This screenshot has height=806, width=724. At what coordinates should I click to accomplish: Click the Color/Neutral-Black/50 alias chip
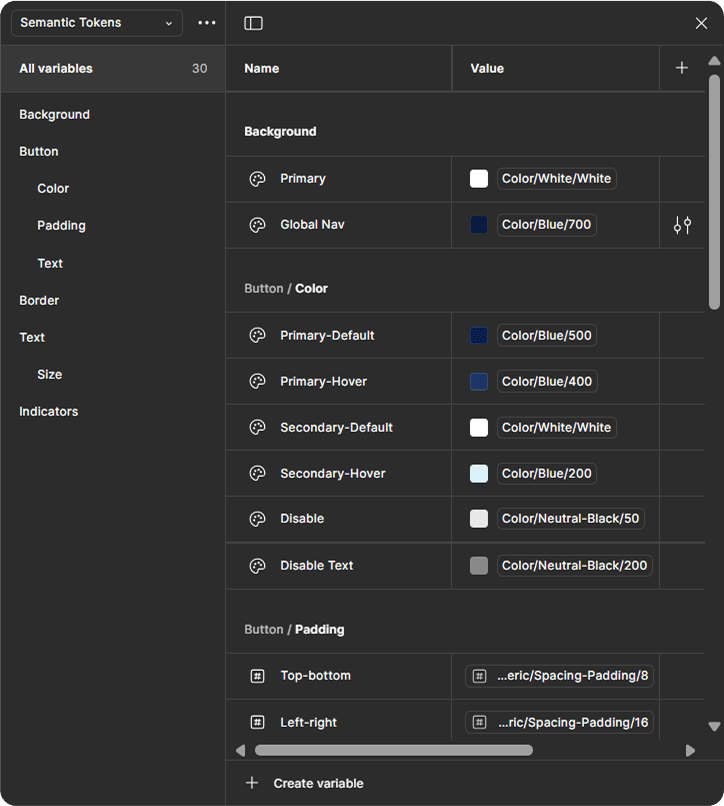pyautogui.click(x=571, y=519)
